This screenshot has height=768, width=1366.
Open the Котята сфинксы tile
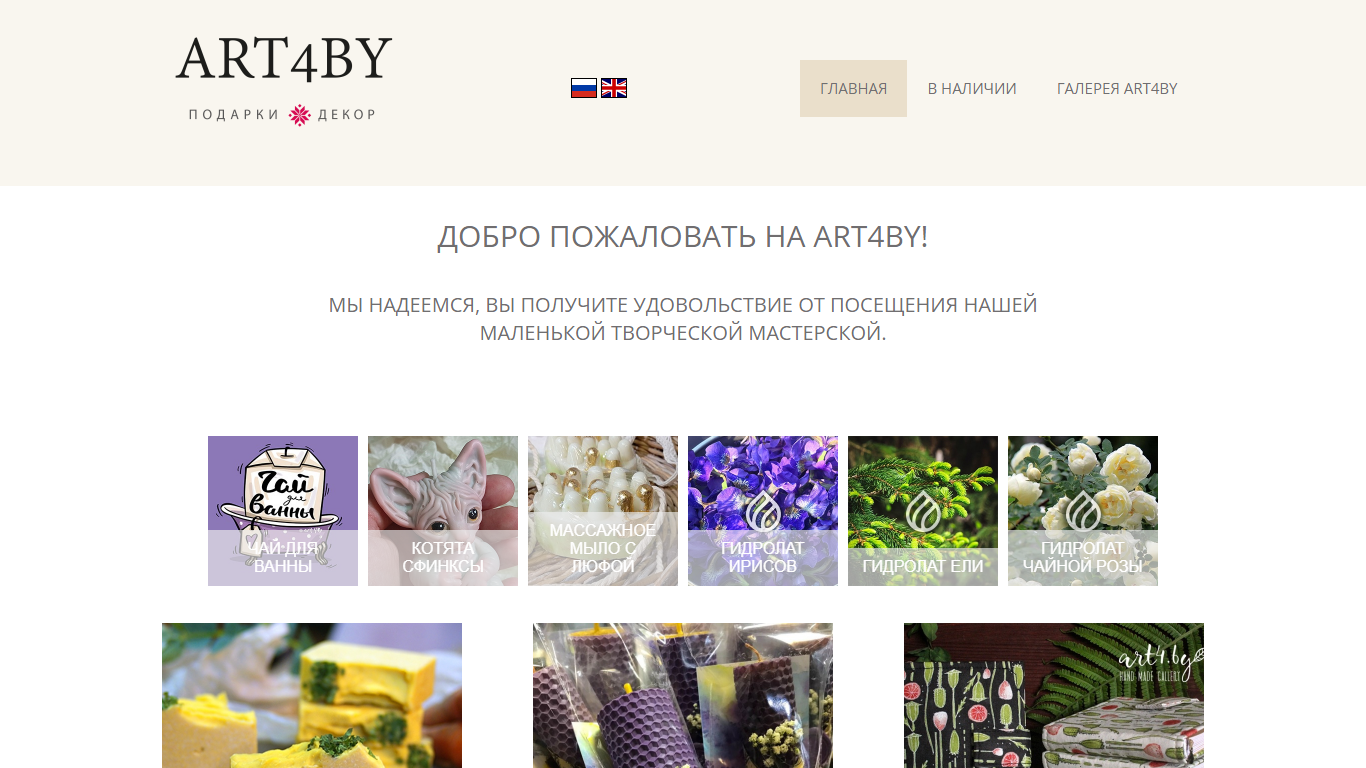tap(443, 511)
